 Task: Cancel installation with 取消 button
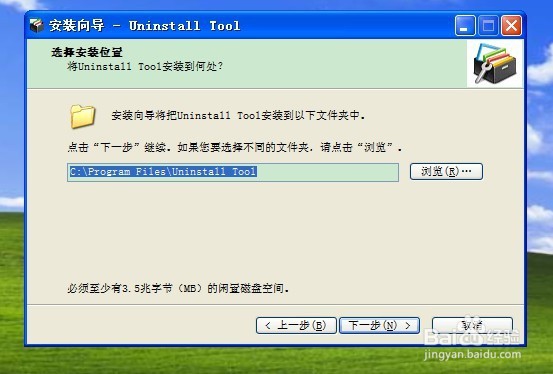tap(472, 325)
